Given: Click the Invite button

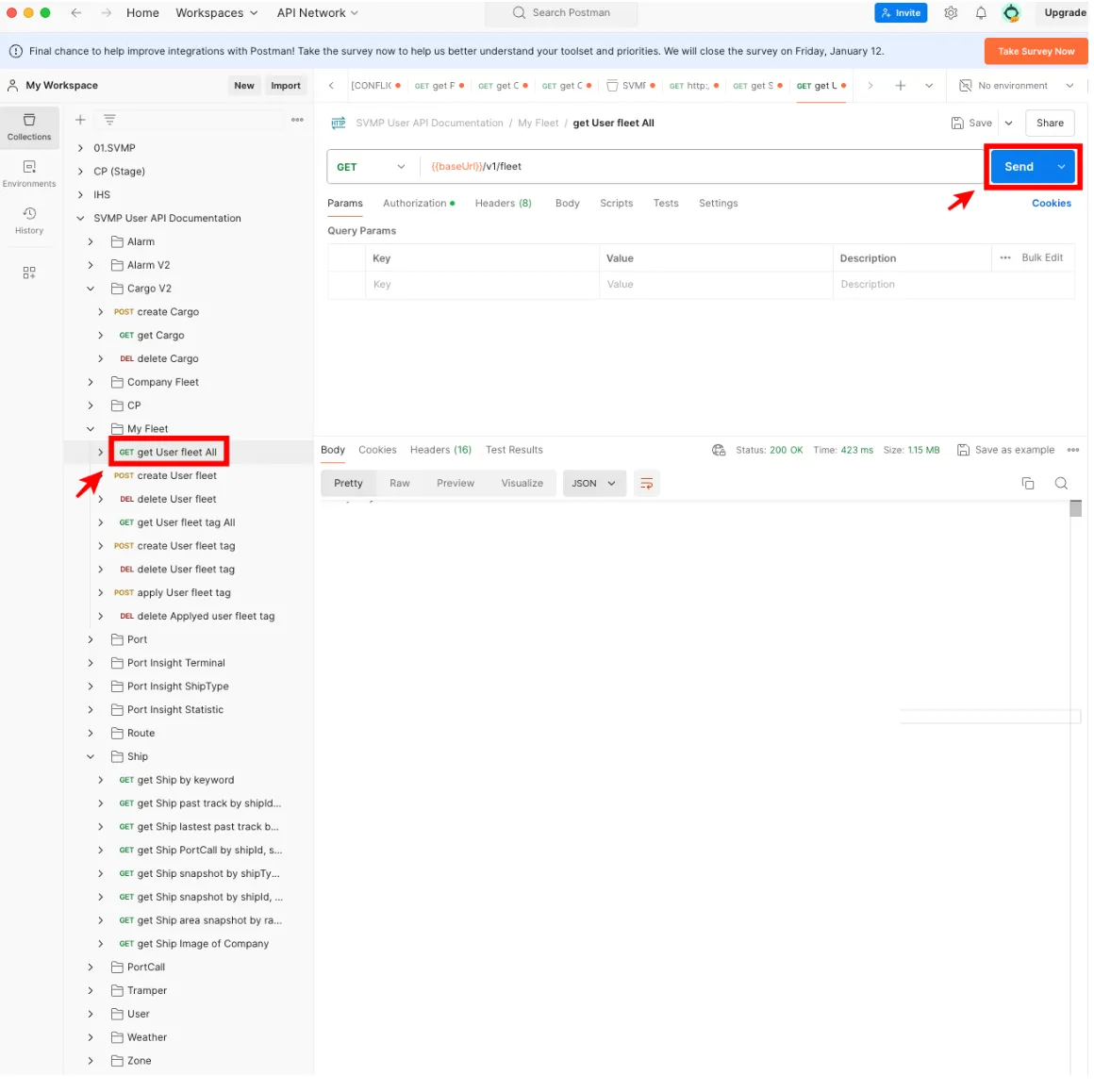Looking at the screenshot, I should [x=903, y=13].
